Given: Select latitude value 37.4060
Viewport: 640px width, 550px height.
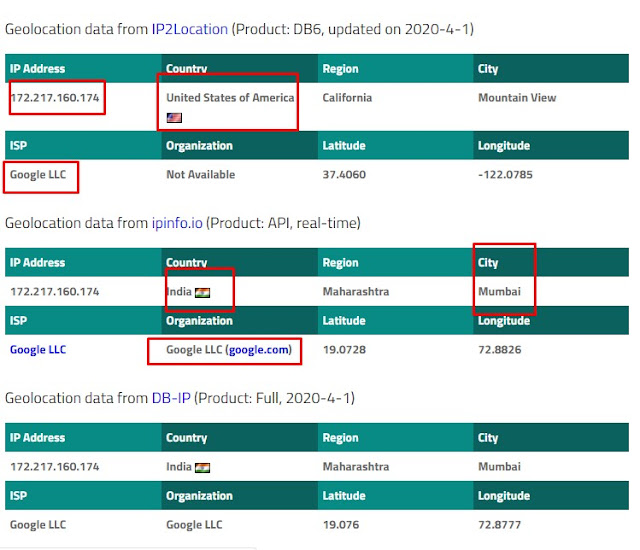Looking at the screenshot, I should [344, 175].
